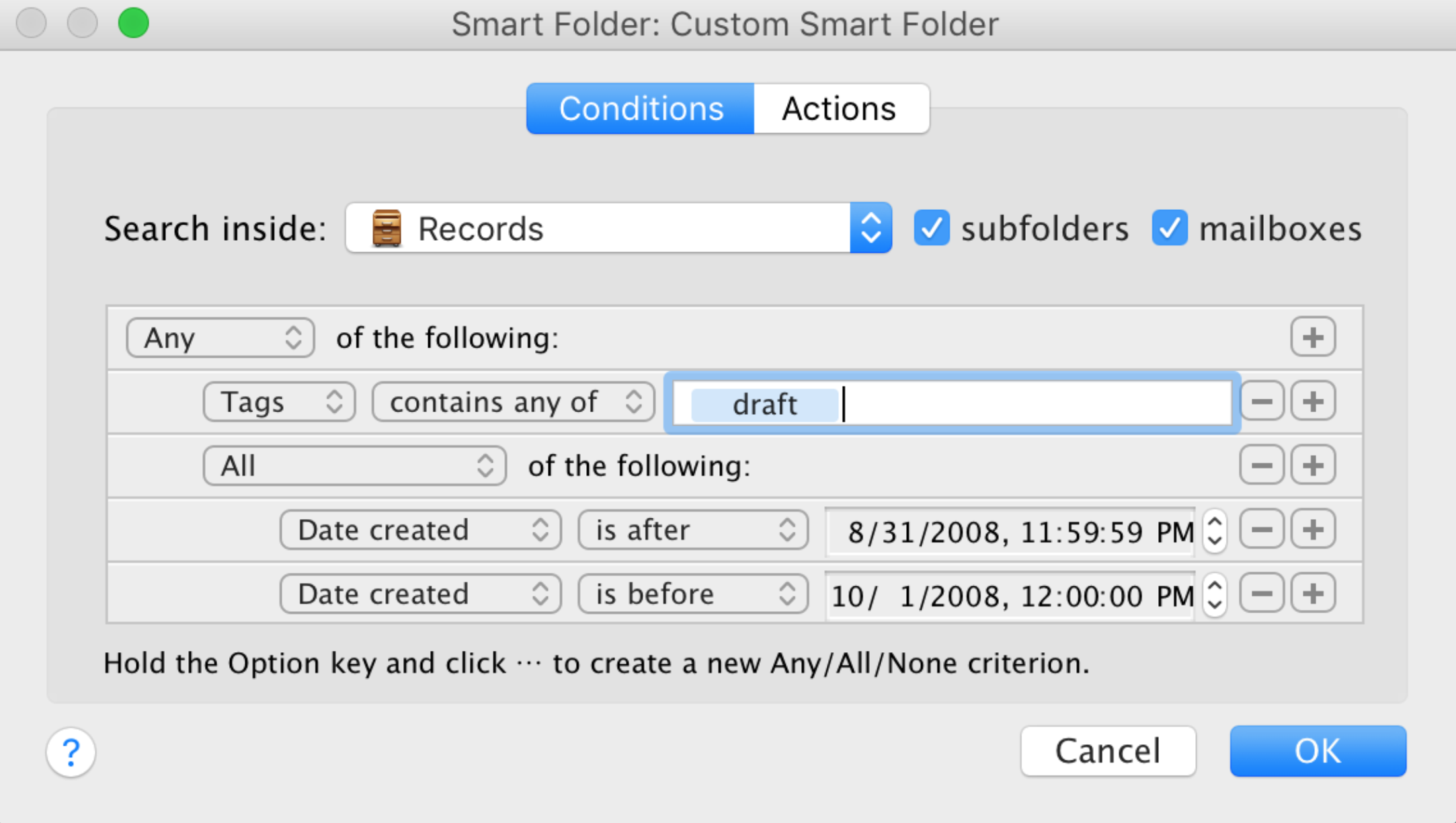
Task: Change the 'is after' comparison dropdown
Action: pyautogui.click(x=693, y=530)
